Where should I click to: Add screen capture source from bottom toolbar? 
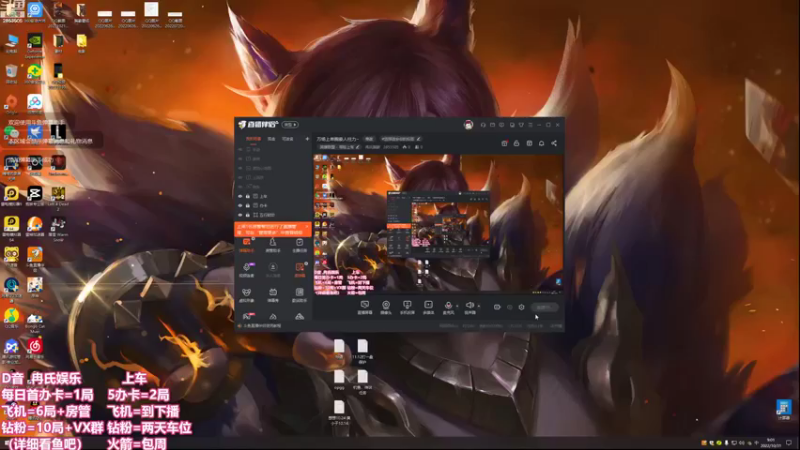[x=365, y=307]
